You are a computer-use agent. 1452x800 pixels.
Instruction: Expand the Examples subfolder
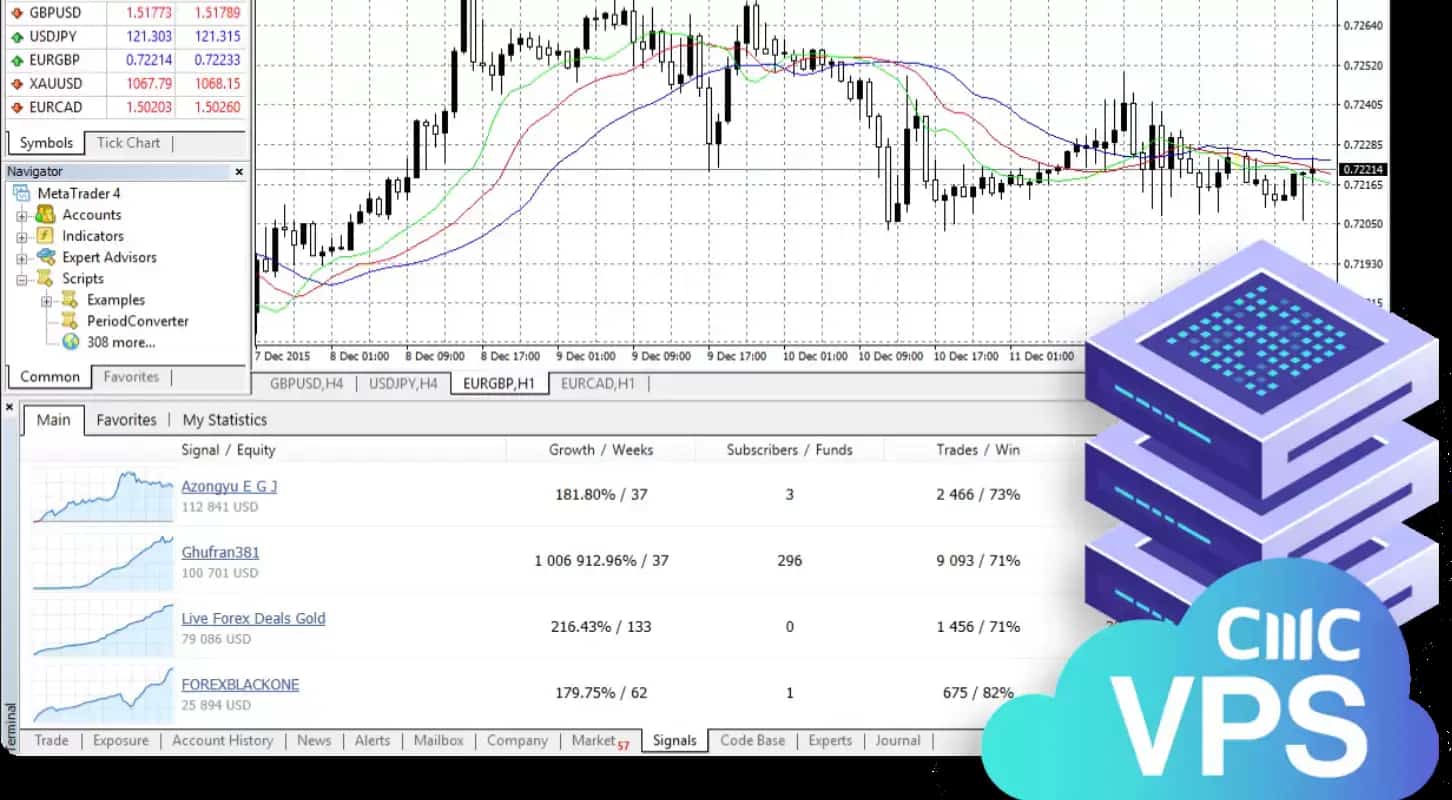[x=46, y=301]
